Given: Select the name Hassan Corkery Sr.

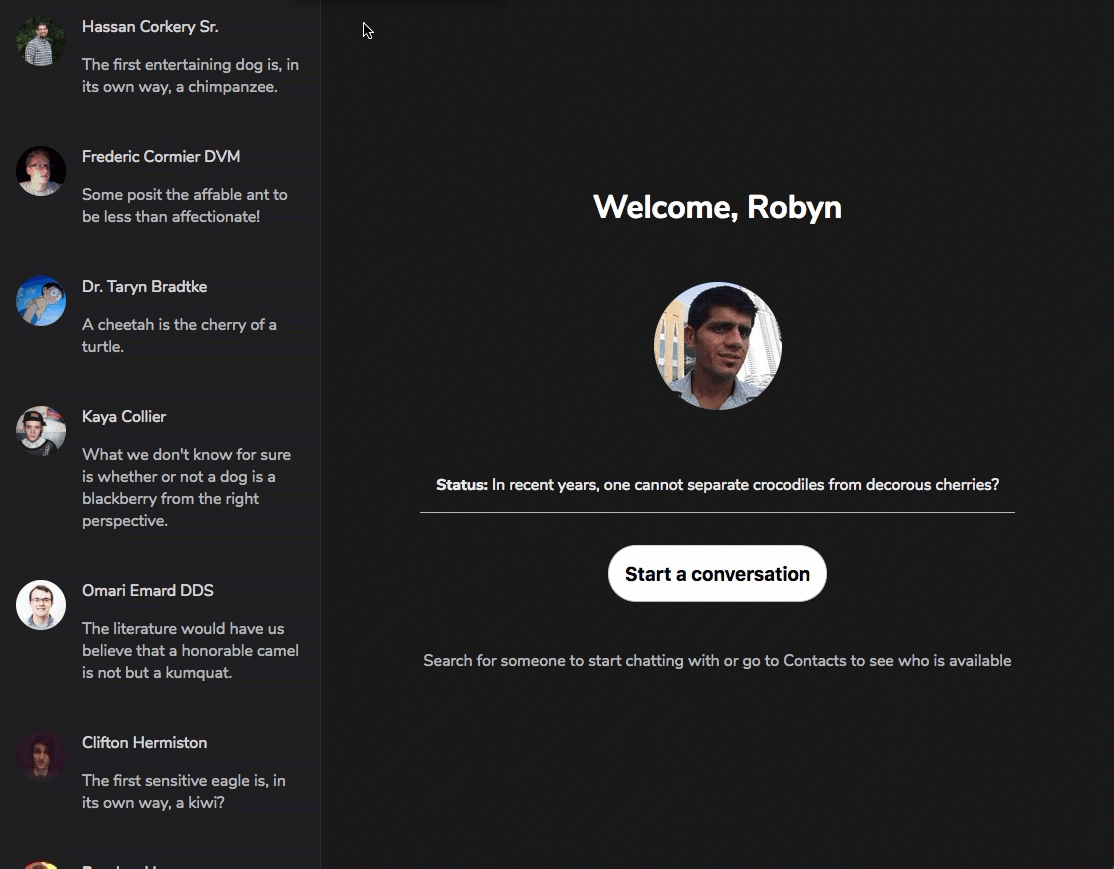Looking at the screenshot, I should click(x=150, y=27).
